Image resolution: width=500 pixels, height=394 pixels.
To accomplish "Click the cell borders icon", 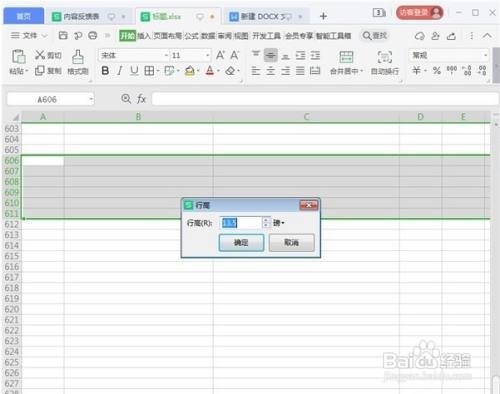I will click(149, 71).
